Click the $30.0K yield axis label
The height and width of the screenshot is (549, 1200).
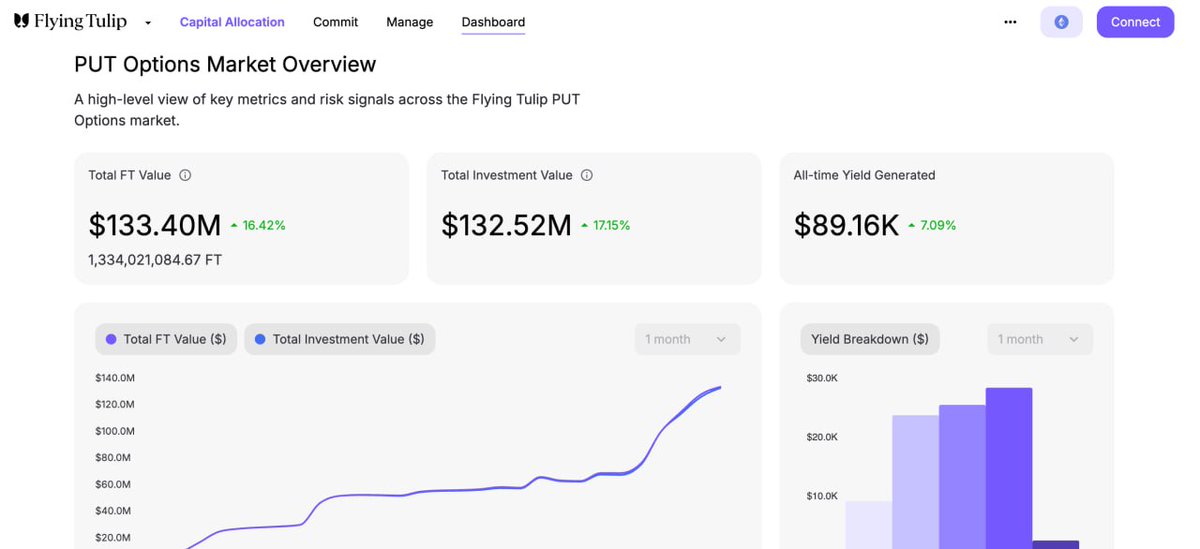click(x=822, y=377)
